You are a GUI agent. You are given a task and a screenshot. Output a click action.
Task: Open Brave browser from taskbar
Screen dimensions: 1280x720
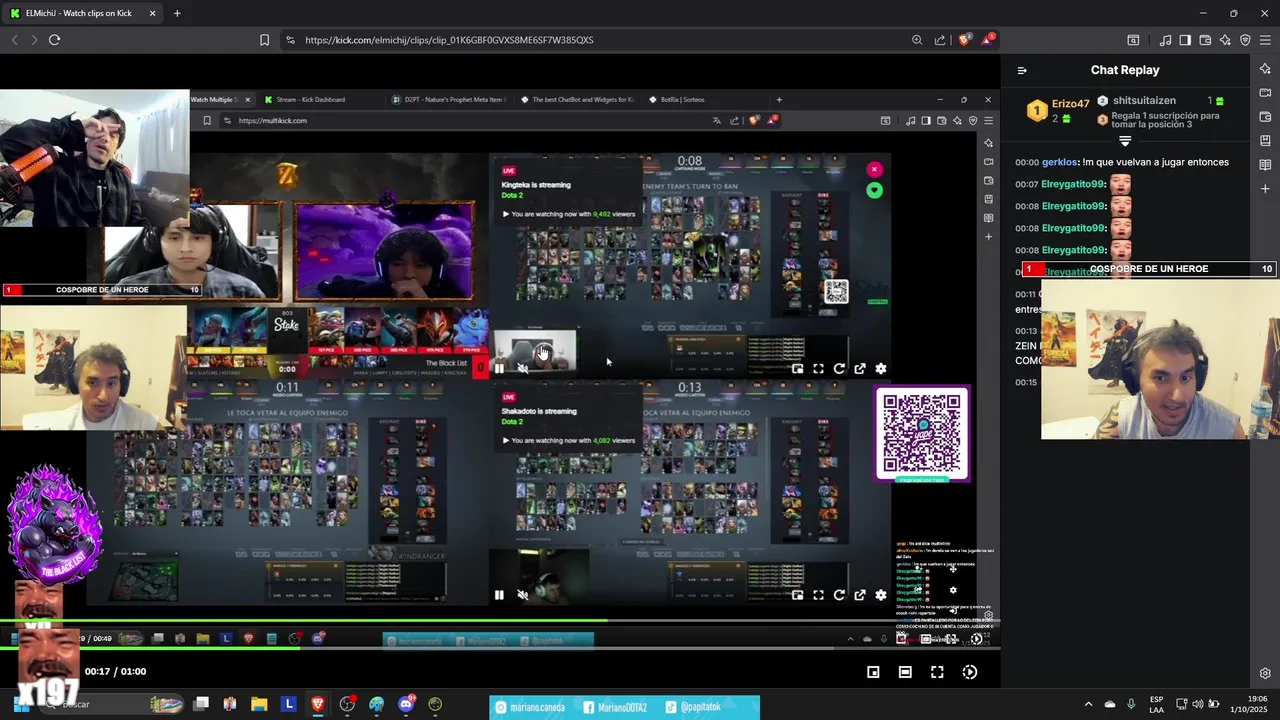pyautogui.click(x=318, y=704)
